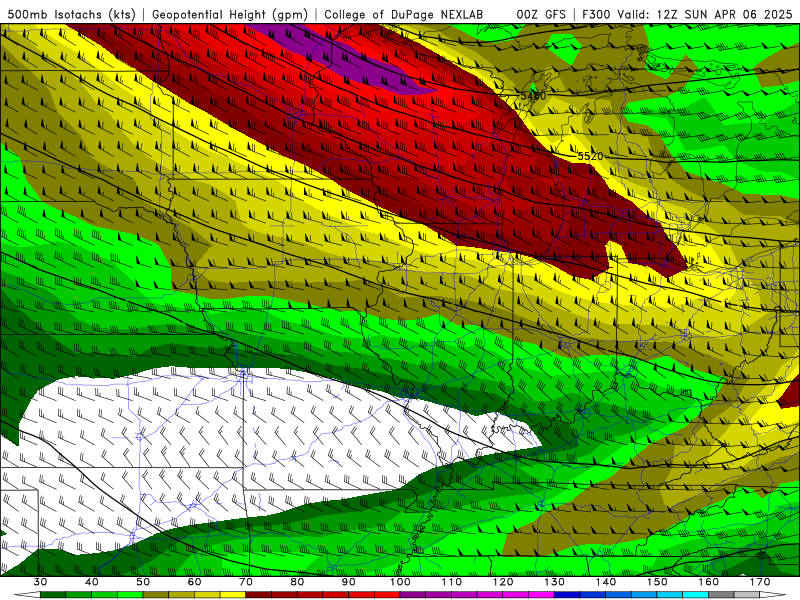The height and width of the screenshot is (600, 800).
Task: Click the 110 value on color scale
Action: point(452,582)
